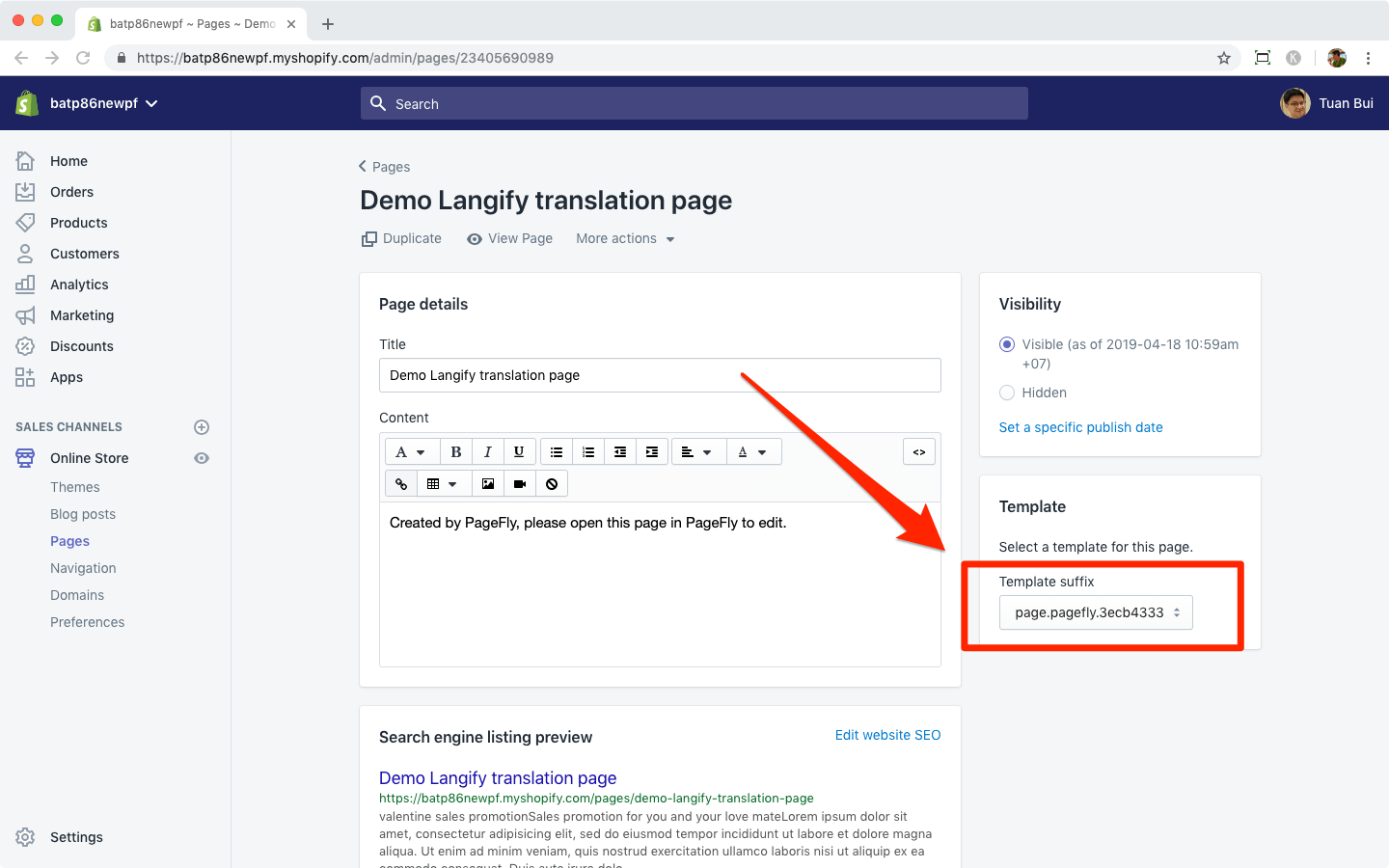Viewport: 1389px width, 868px height.
Task: Apply Underline formatting in editor
Action: [519, 452]
